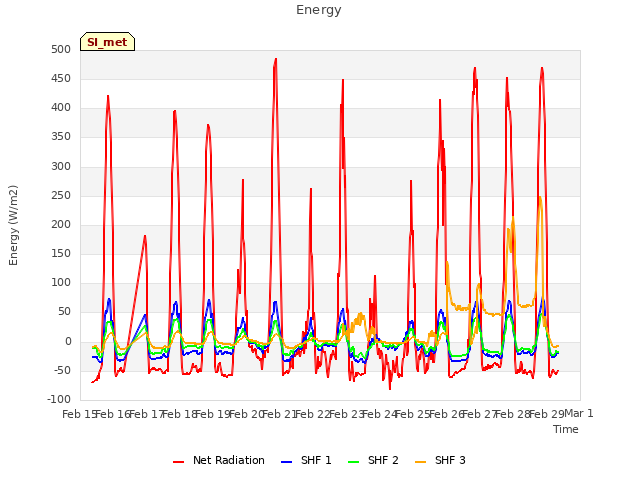Click the orange SHF 3 legend swatch
Screen dimensions: 640x480
pyautogui.click(x=420, y=462)
